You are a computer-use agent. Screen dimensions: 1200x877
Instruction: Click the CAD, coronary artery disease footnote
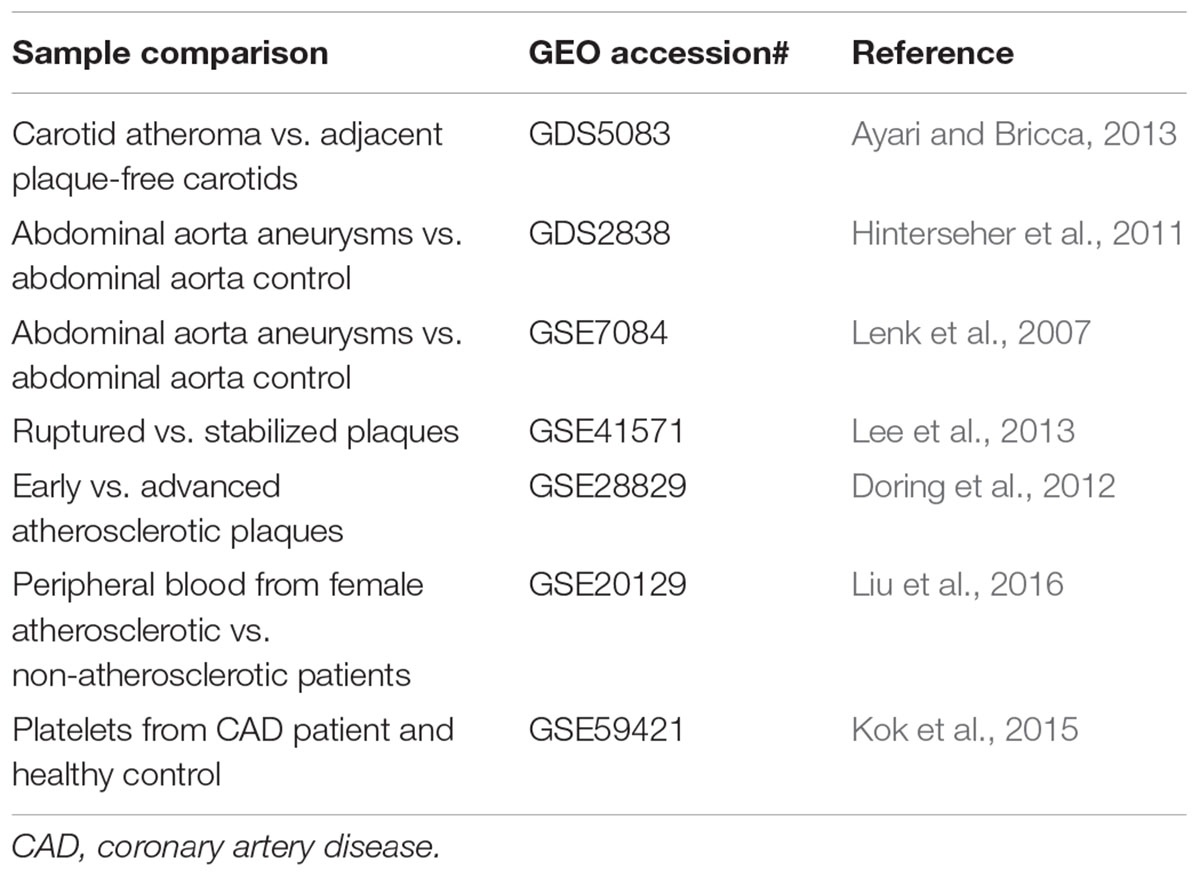[x=225, y=847]
